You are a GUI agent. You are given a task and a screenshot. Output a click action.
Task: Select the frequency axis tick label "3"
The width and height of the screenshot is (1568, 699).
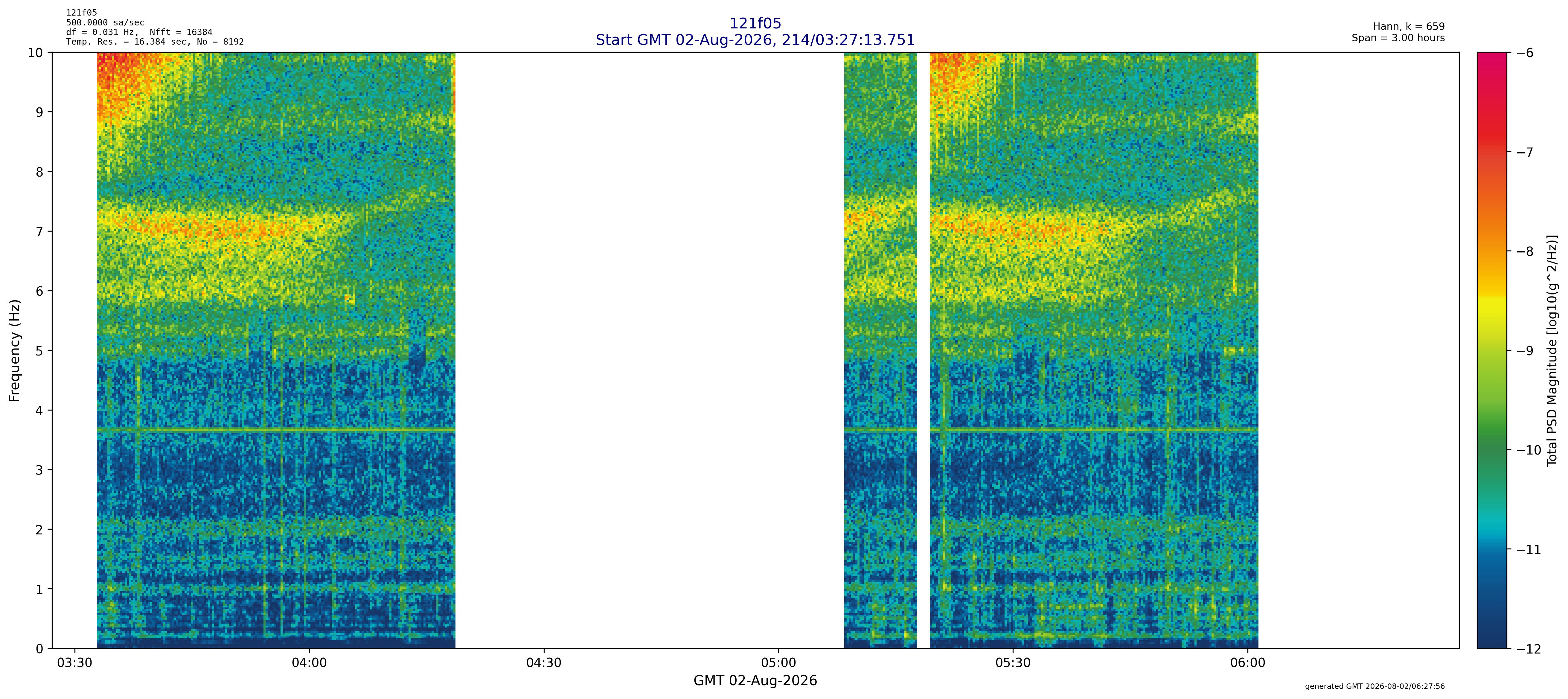tap(39, 470)
